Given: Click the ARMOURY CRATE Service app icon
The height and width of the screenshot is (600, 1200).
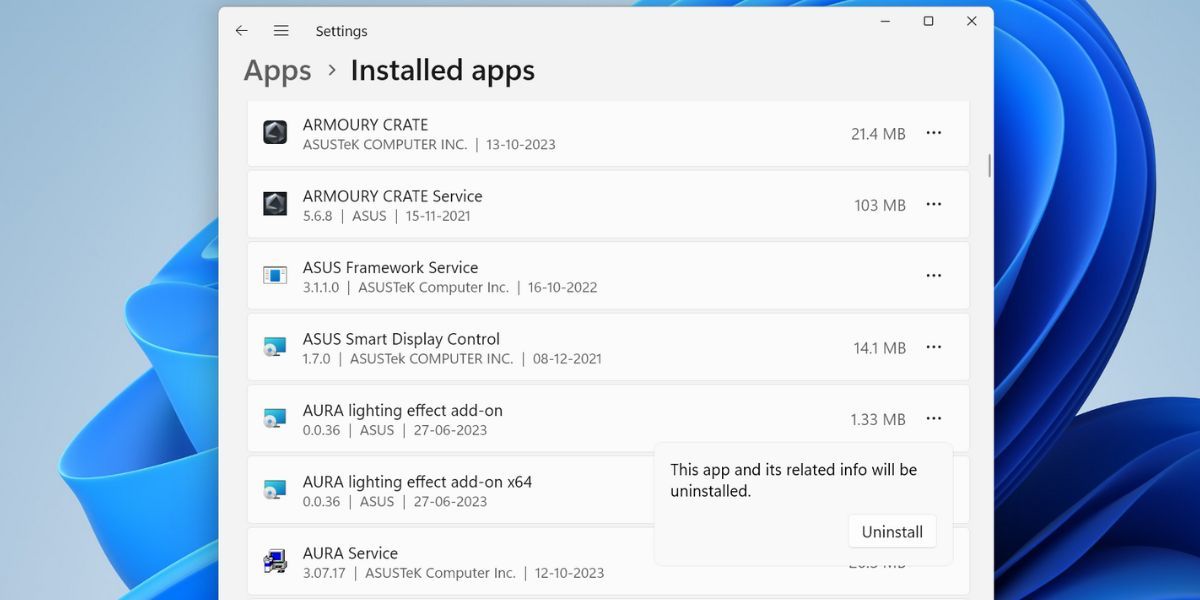Looking at the screenshot, I should [x=274, y=203].
